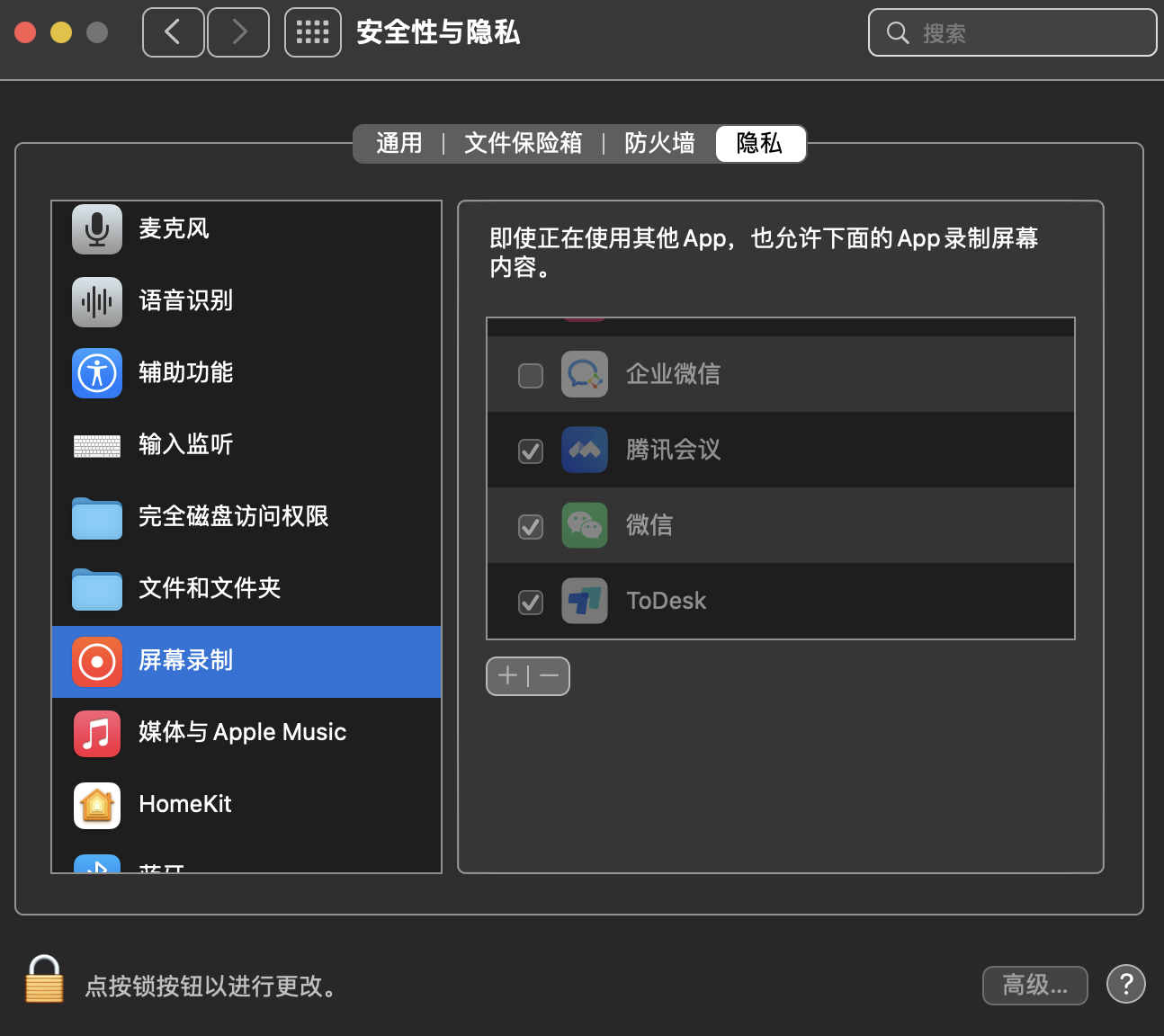Select the 隐私 tab
Image resolution: width=1164 pixels, height=1036 pixels.
tap(760, 143)
